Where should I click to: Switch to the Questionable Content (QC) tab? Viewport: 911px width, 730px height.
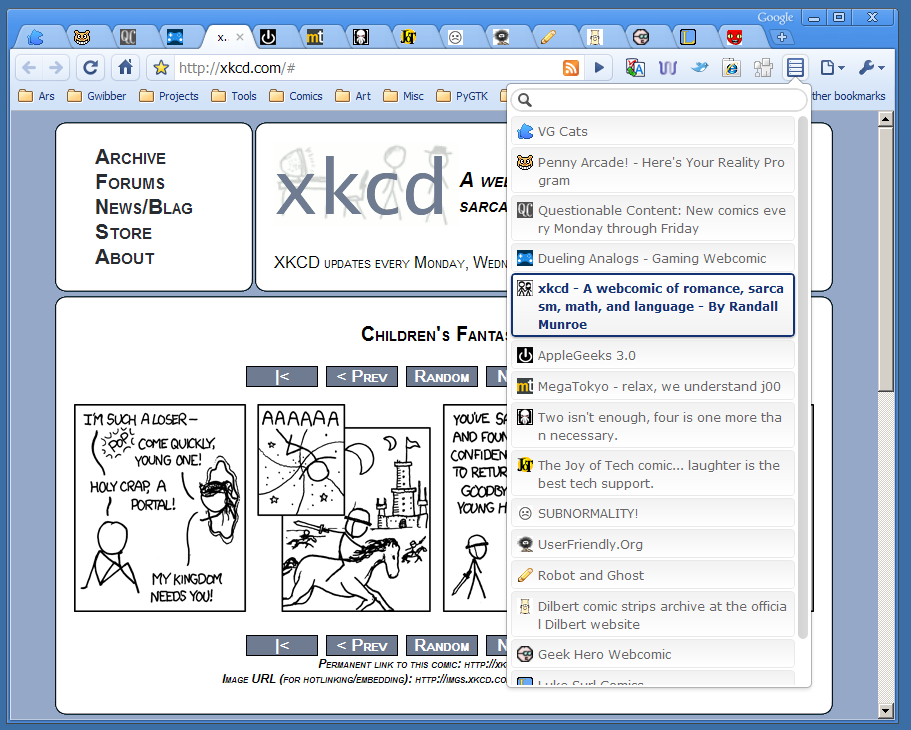[x=128, y=38]
